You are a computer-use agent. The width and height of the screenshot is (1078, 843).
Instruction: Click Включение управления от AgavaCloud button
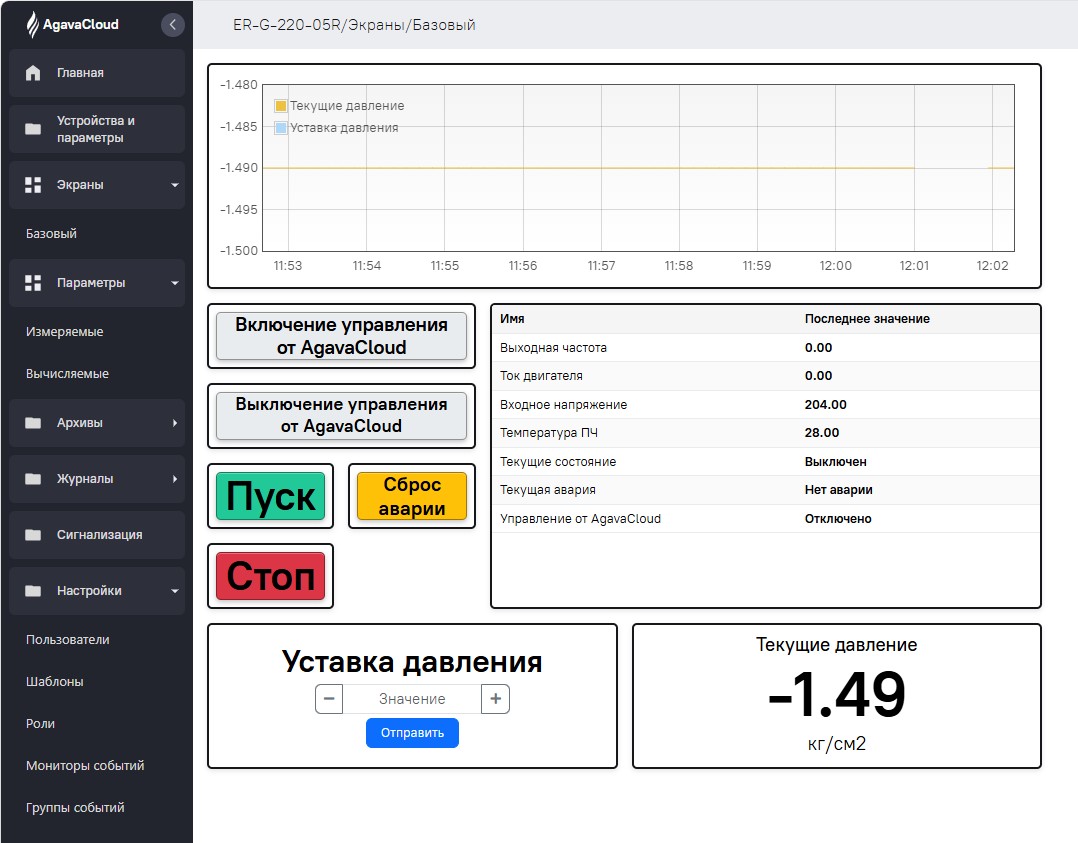tap(341, 336)
